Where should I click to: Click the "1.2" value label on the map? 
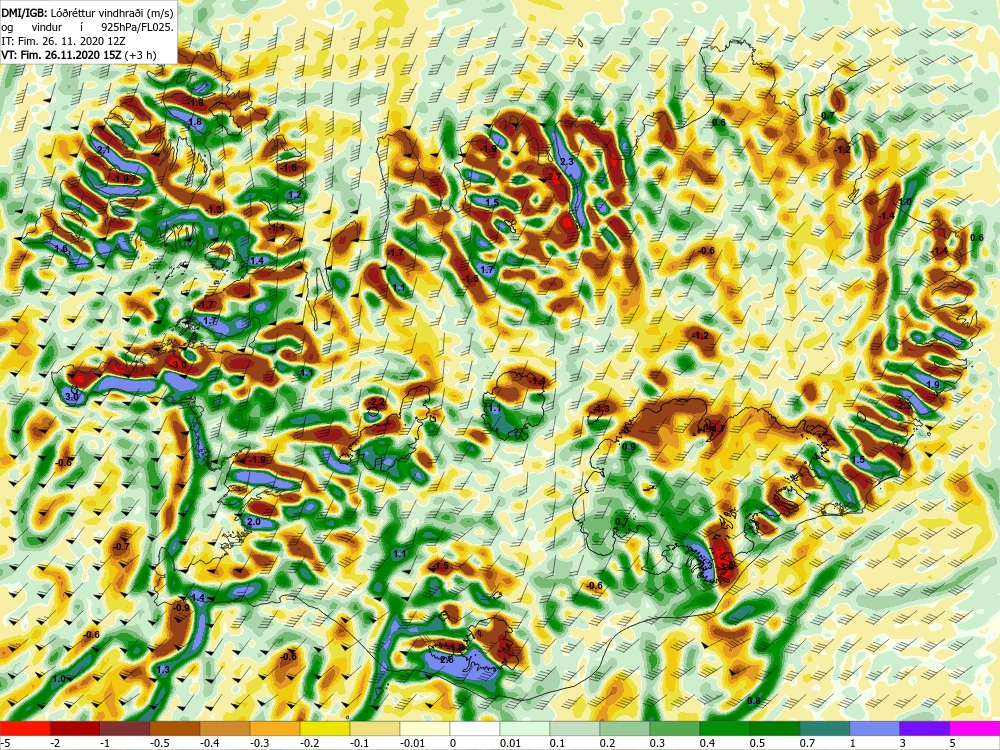coord(295,195)
